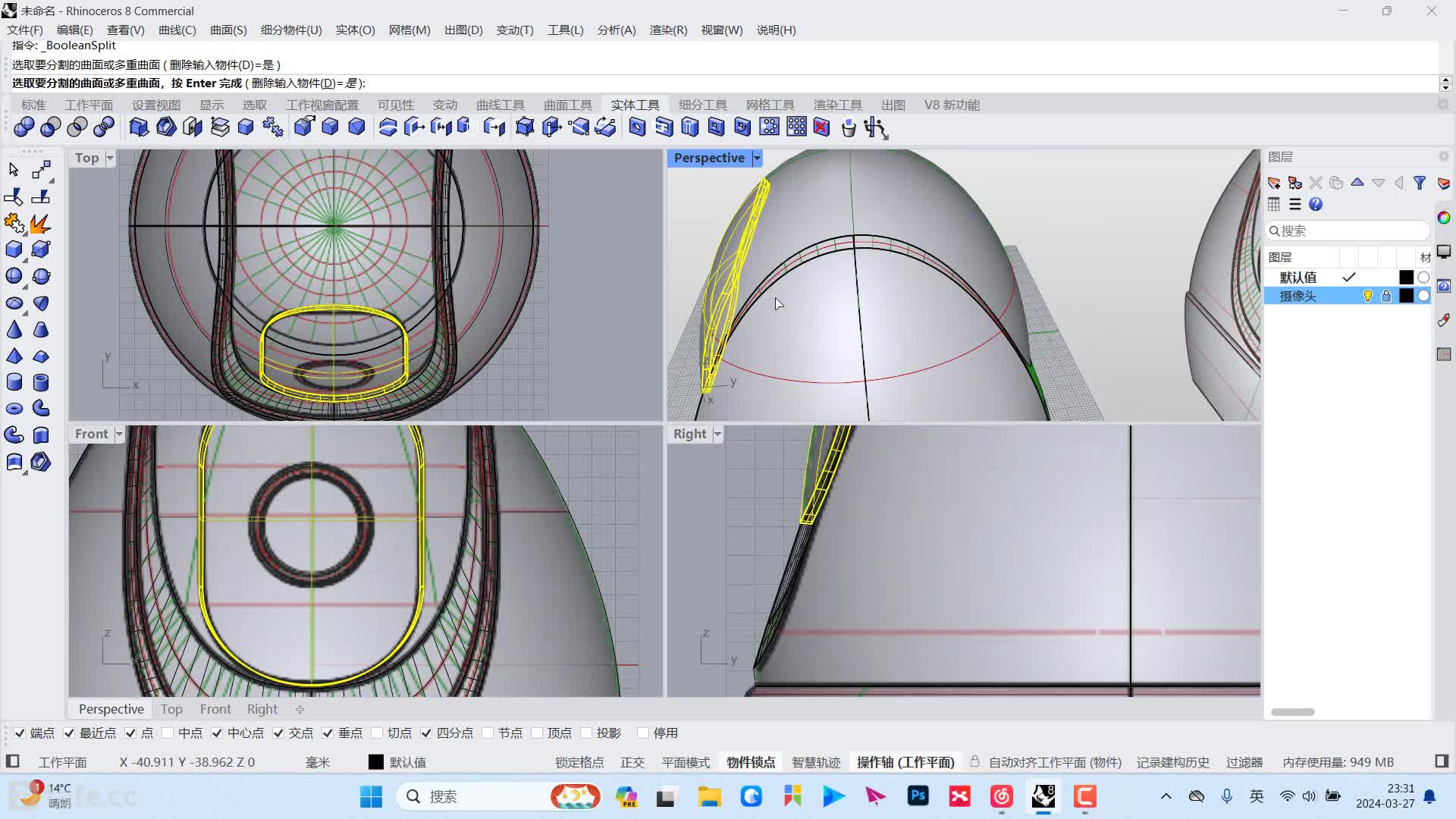The height and width of the screenshot is (819, 1456).
Task: Click the layers panel horizontal scrollbar
Action: click(1293, 712)
